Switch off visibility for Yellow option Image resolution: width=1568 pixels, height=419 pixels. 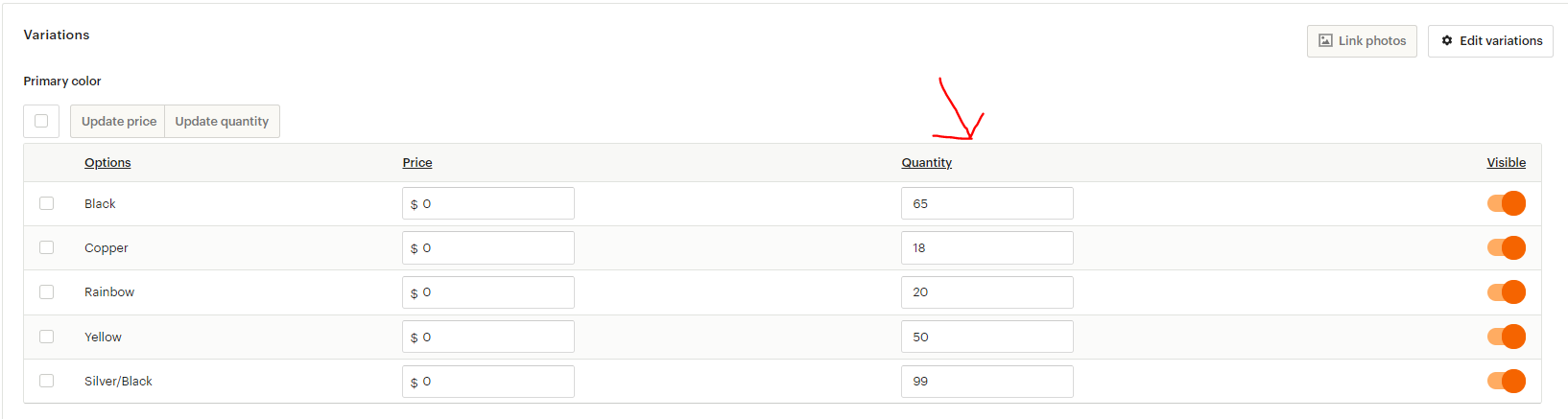coord(1507,337)
